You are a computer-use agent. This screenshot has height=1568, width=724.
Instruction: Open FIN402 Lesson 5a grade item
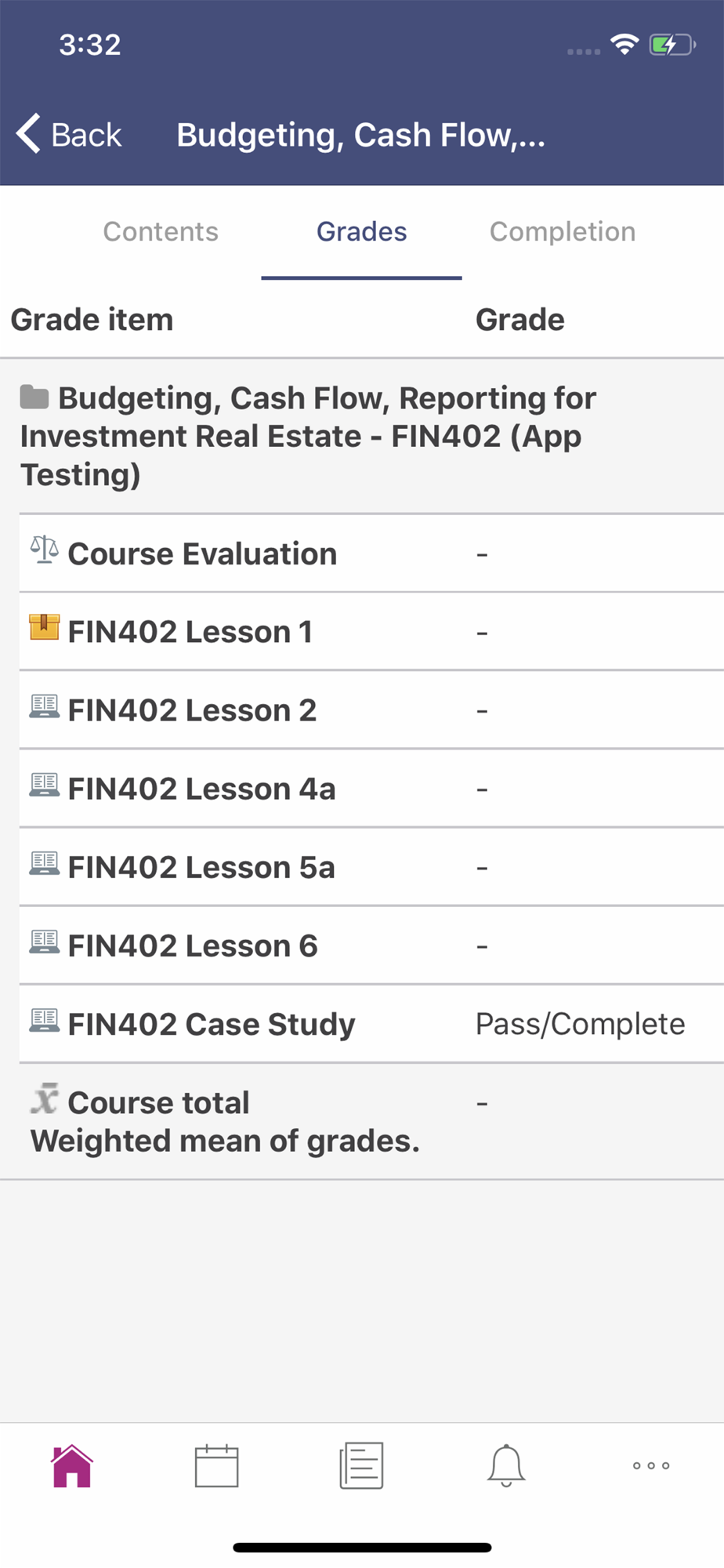tap(201, 868)
